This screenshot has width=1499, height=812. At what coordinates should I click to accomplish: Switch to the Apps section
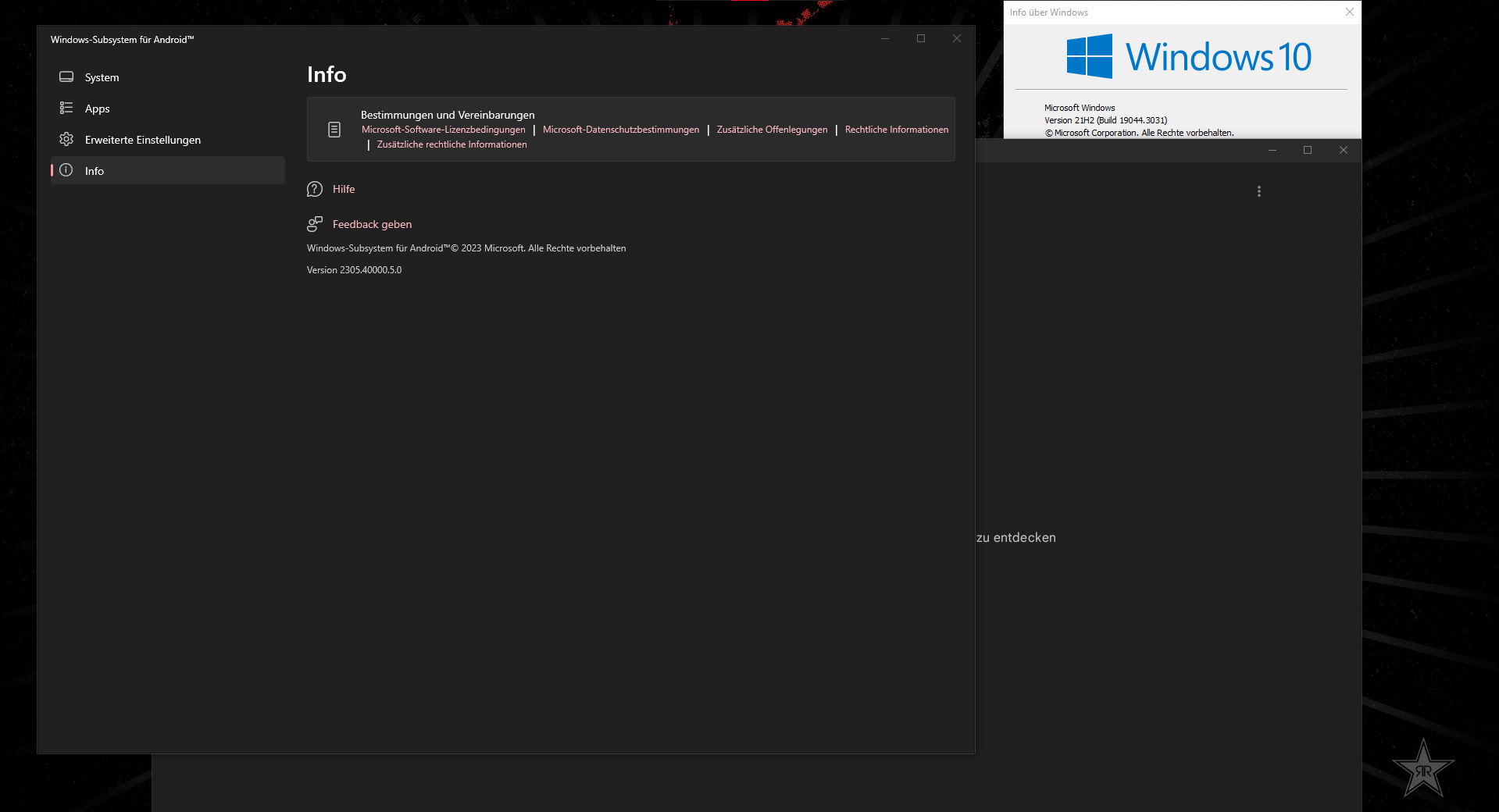[98, 109]
